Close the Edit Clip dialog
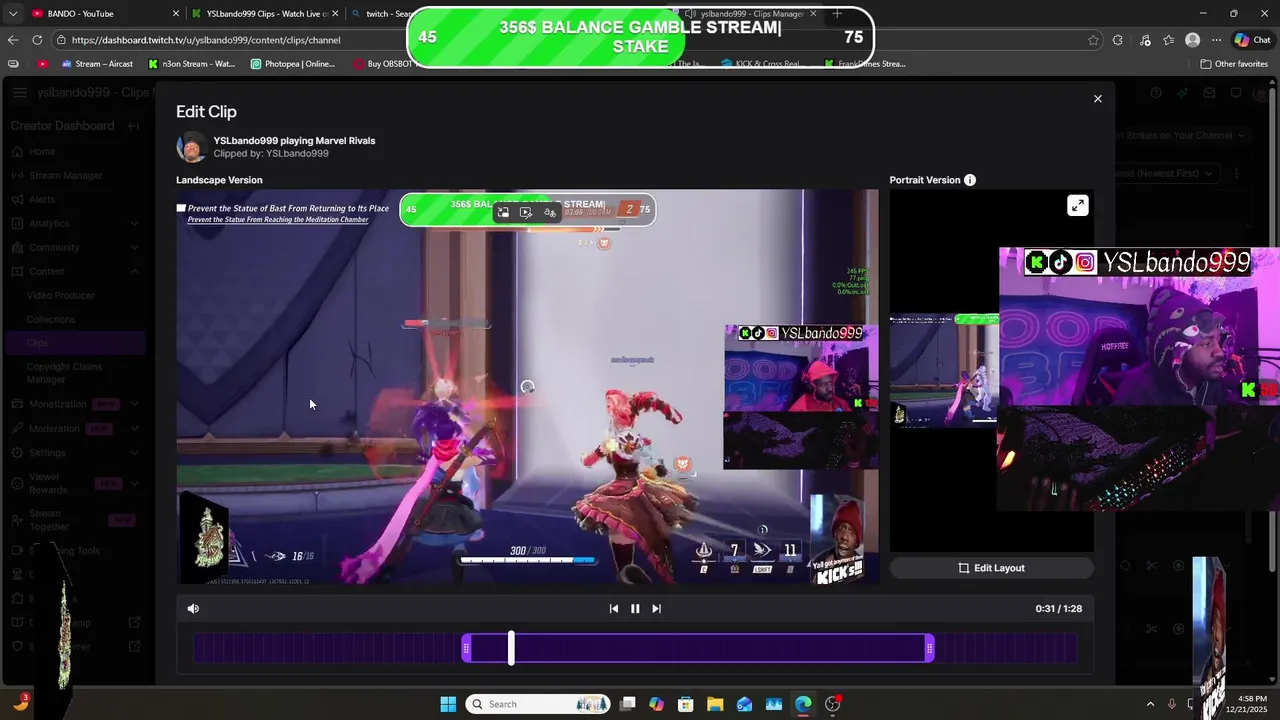This screenshot has width=1280, height=720. (x=1097, y=99)
